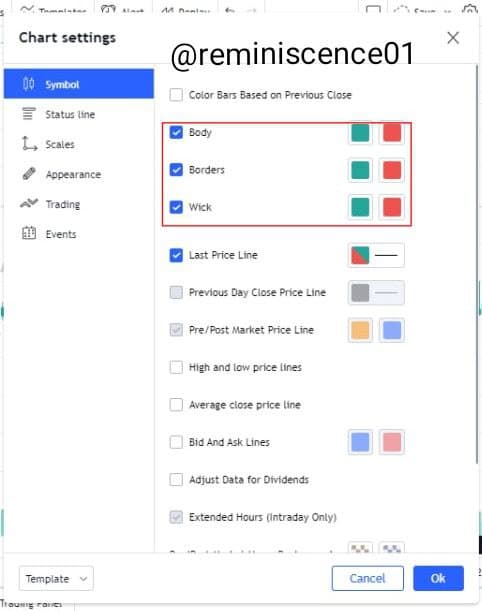The image size is (482, 611).
Task: Click the Scales axis icon
Action: [29, 144]
